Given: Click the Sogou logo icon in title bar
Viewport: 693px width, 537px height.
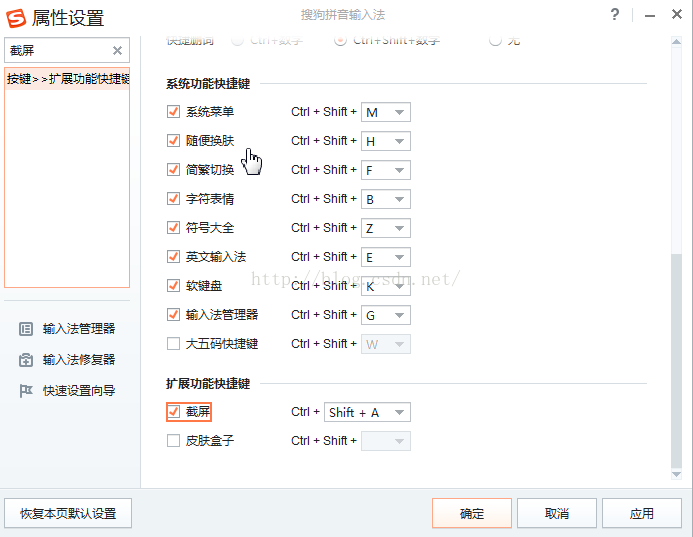Looking at the screenshot, I should point(16,18).
